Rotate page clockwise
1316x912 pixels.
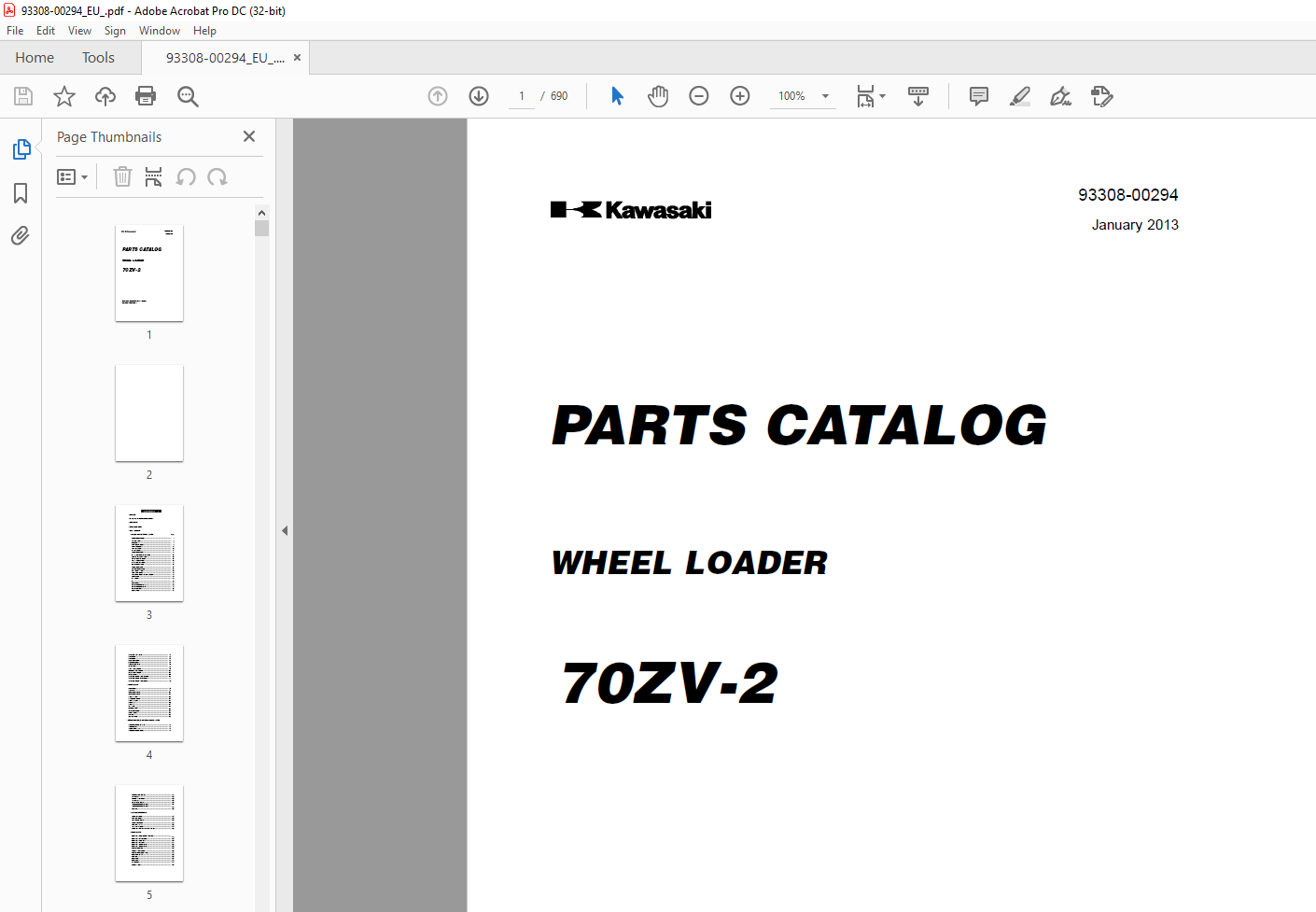click(217, 176)
